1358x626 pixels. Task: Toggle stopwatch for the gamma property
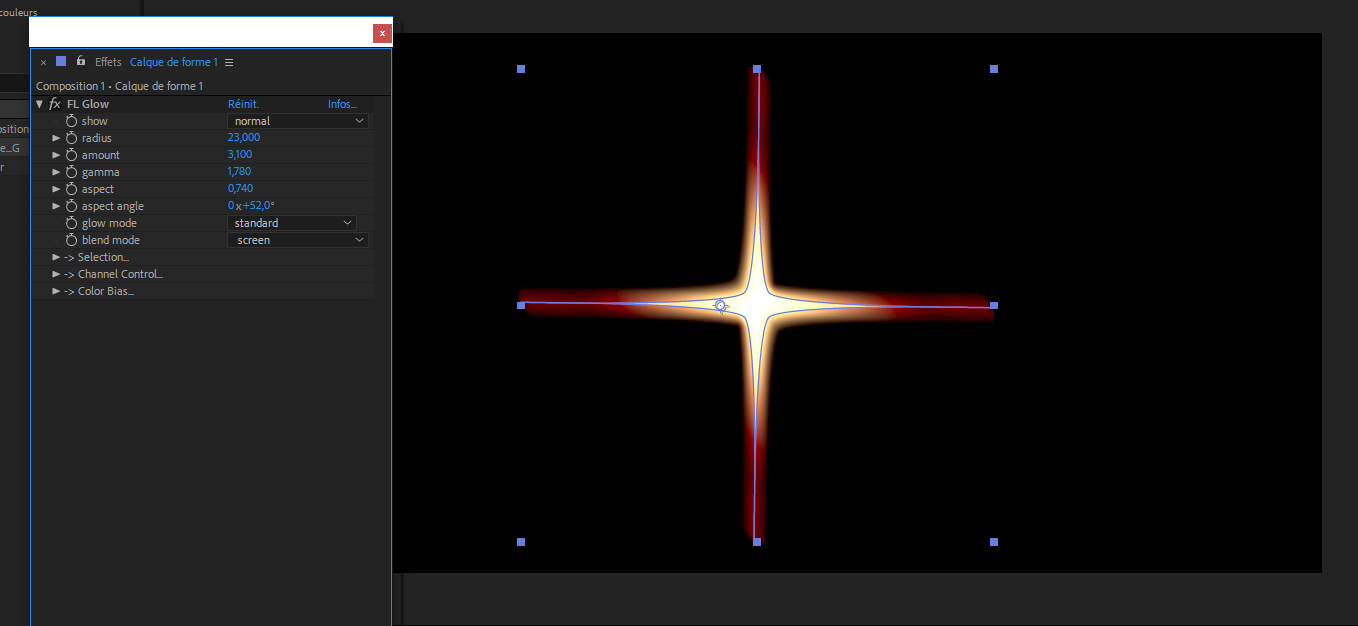pyautogui.click(x=71, y=172)
